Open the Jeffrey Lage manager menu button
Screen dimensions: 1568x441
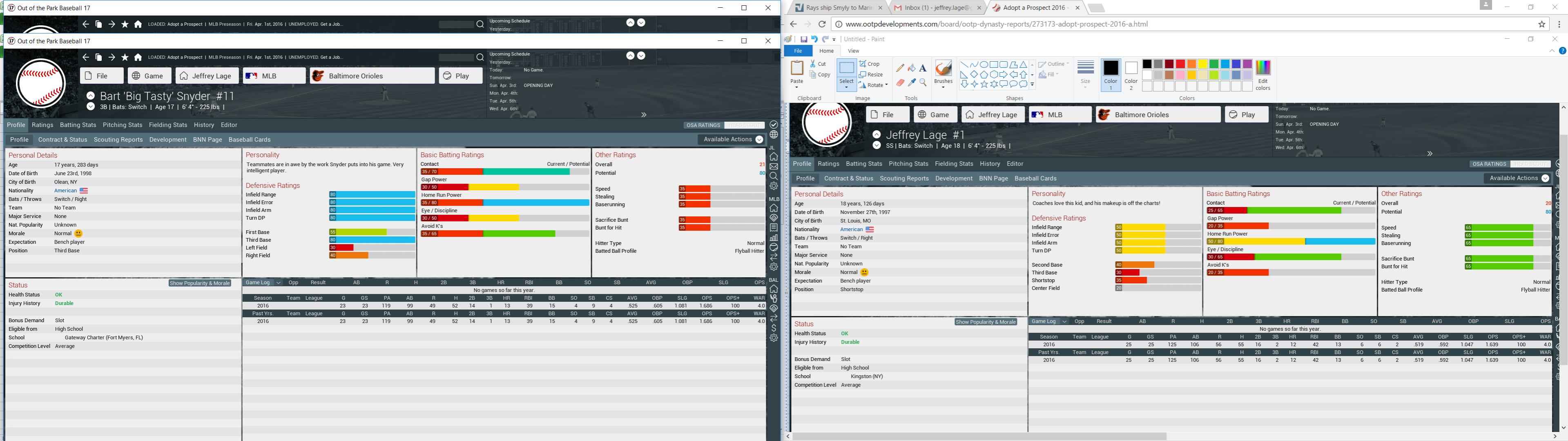207,76
